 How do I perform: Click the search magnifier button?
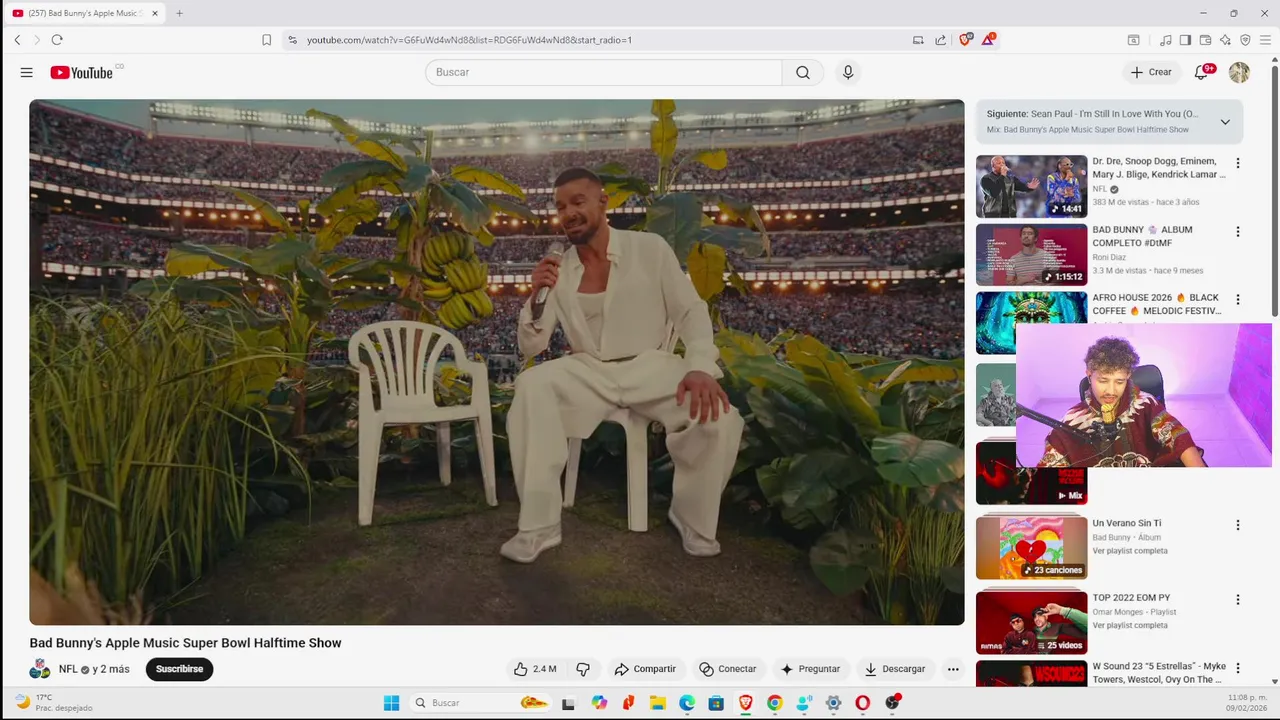point(803,72)
